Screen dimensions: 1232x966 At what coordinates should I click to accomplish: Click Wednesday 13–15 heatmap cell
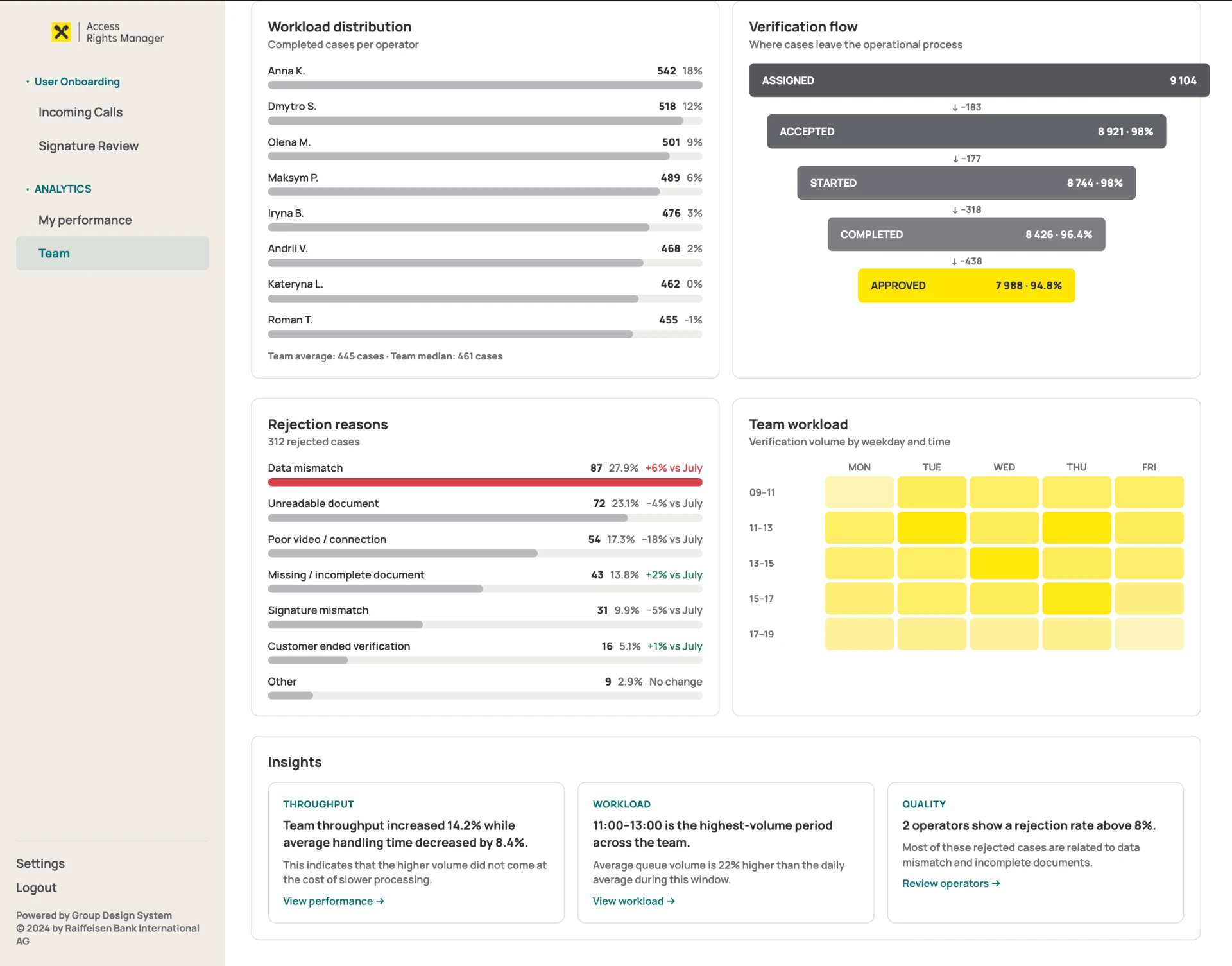[1004, 564]
